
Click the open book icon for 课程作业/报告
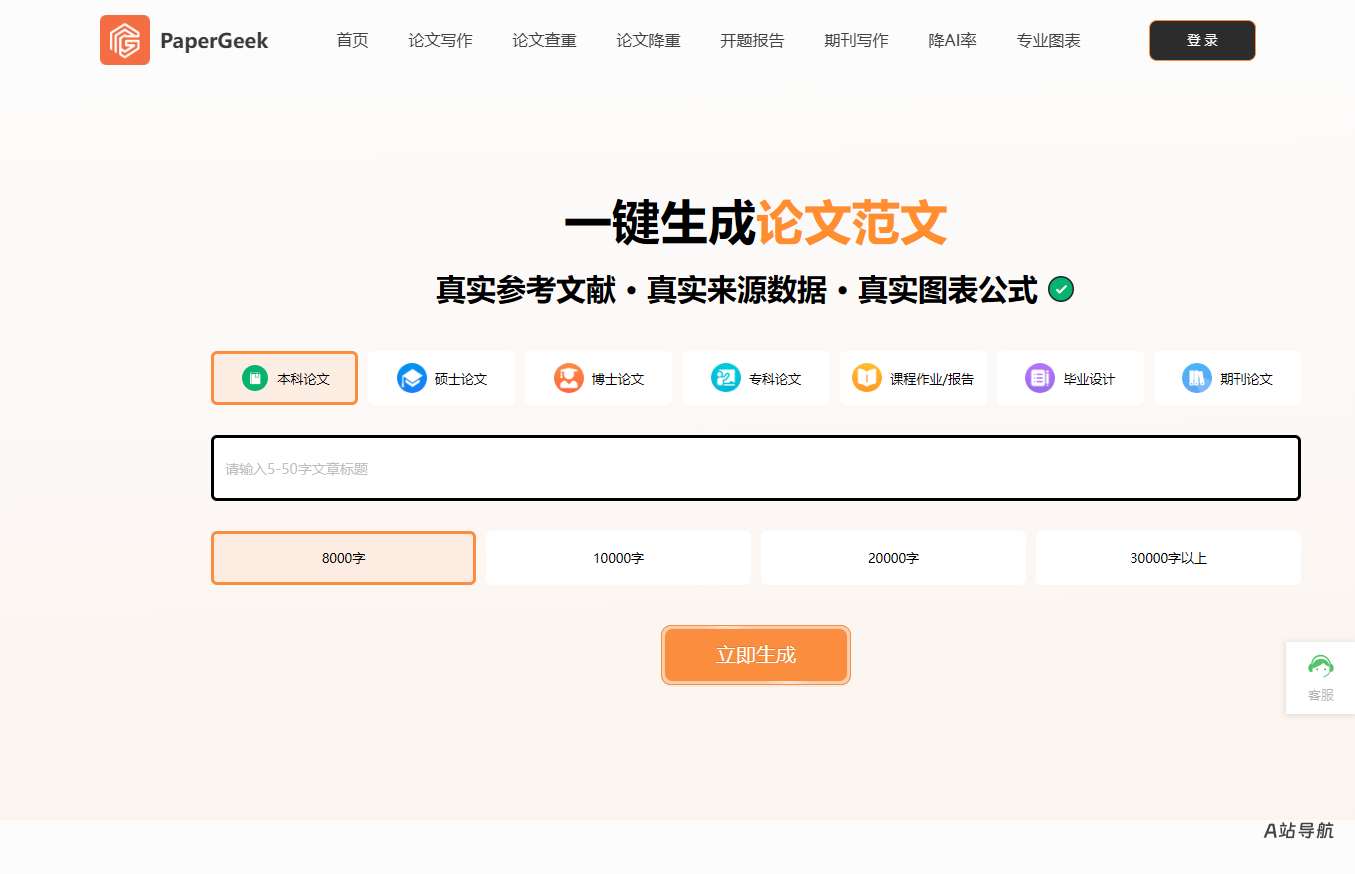[x=867, y=378]
